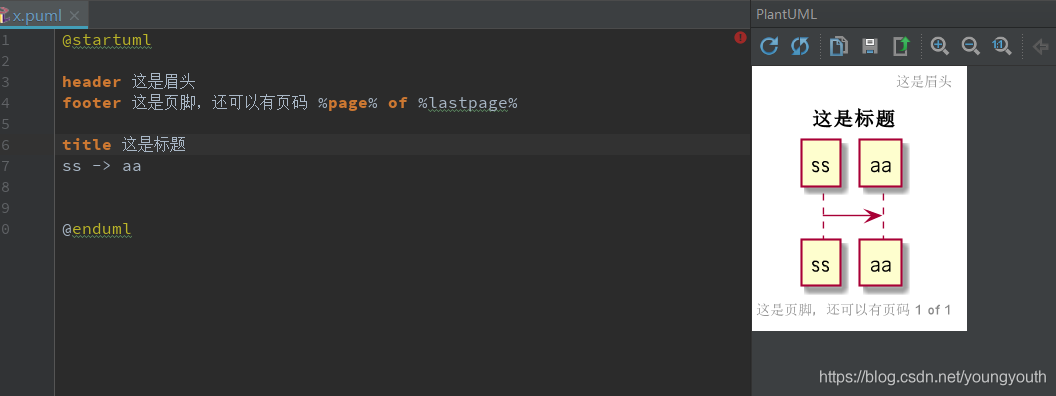Export the diagram with the green-arrow icon

click(x=901, y=46)
